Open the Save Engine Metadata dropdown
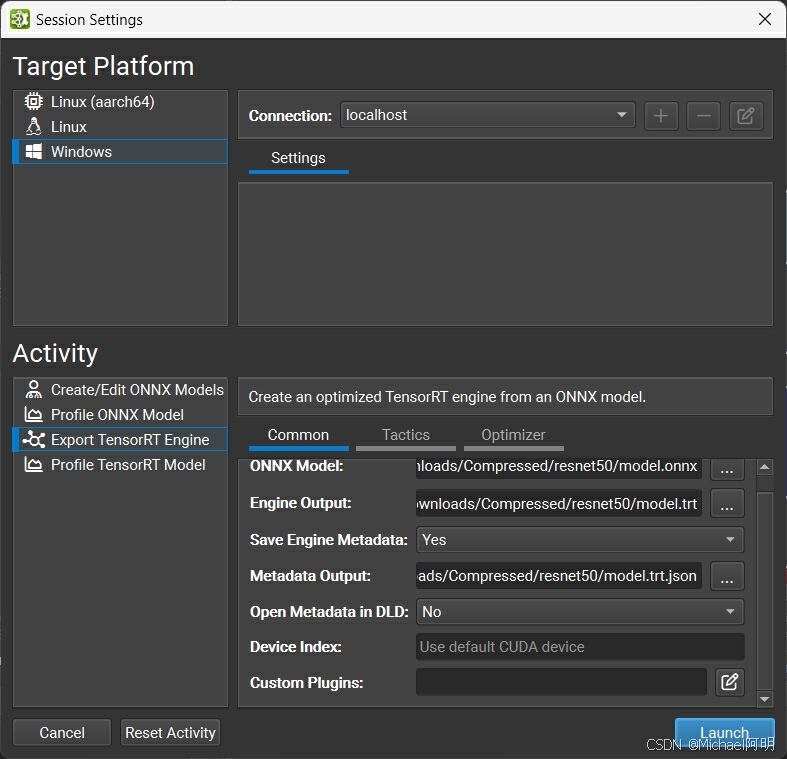Image resolution: width=787 pixels, height=759 pixels. point(580,540)
